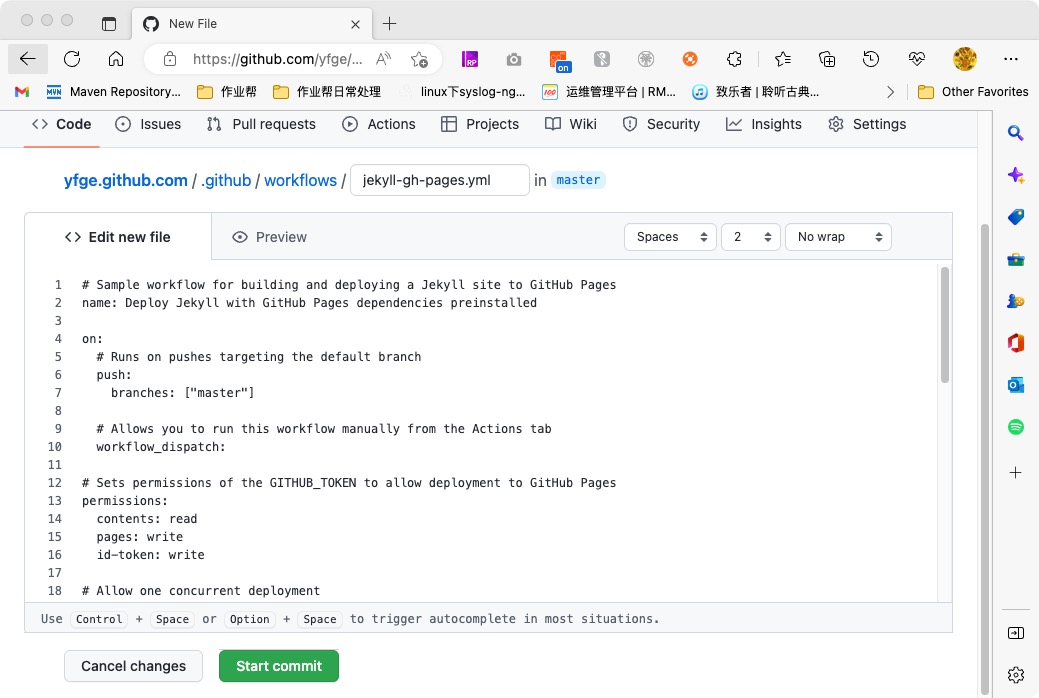Add this page to favorites
This screenshot has height=698, width=1039.
pos(419,59)
